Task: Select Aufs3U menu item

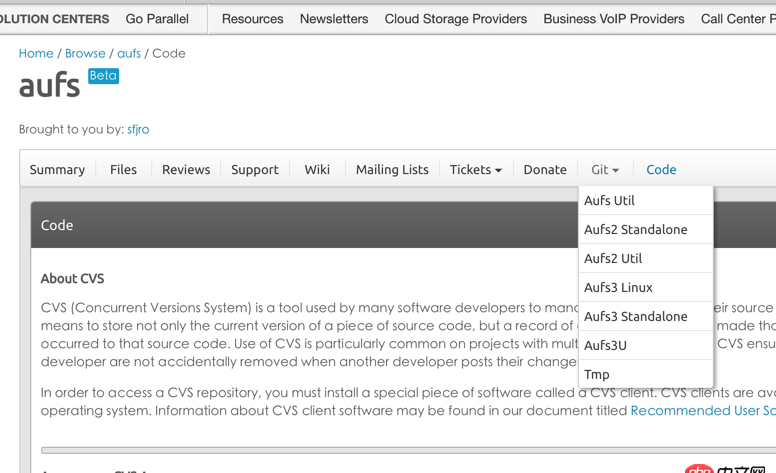Action: (x=605, y=346)
